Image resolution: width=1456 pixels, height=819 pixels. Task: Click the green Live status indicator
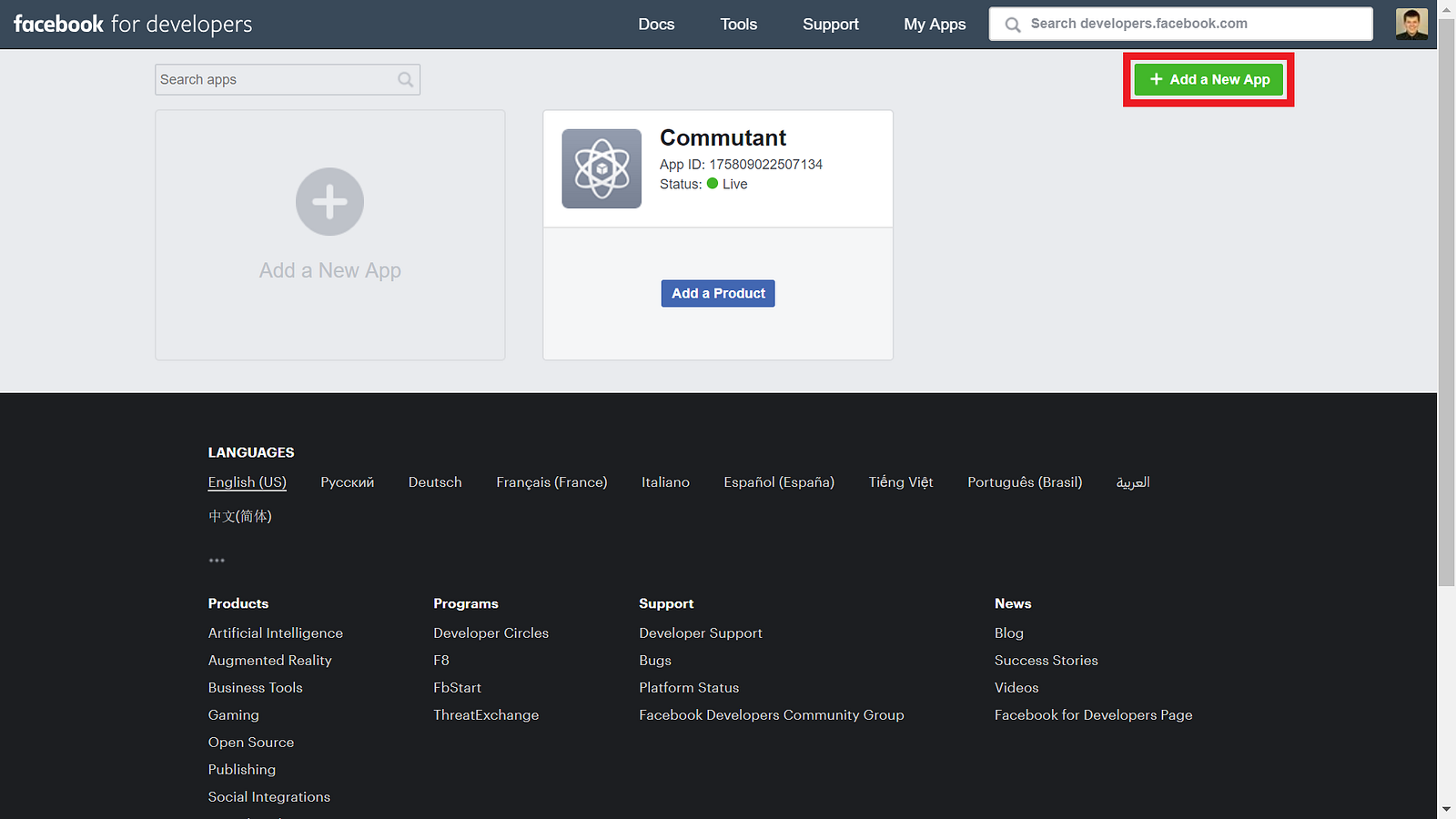click(x=713, y=184)
